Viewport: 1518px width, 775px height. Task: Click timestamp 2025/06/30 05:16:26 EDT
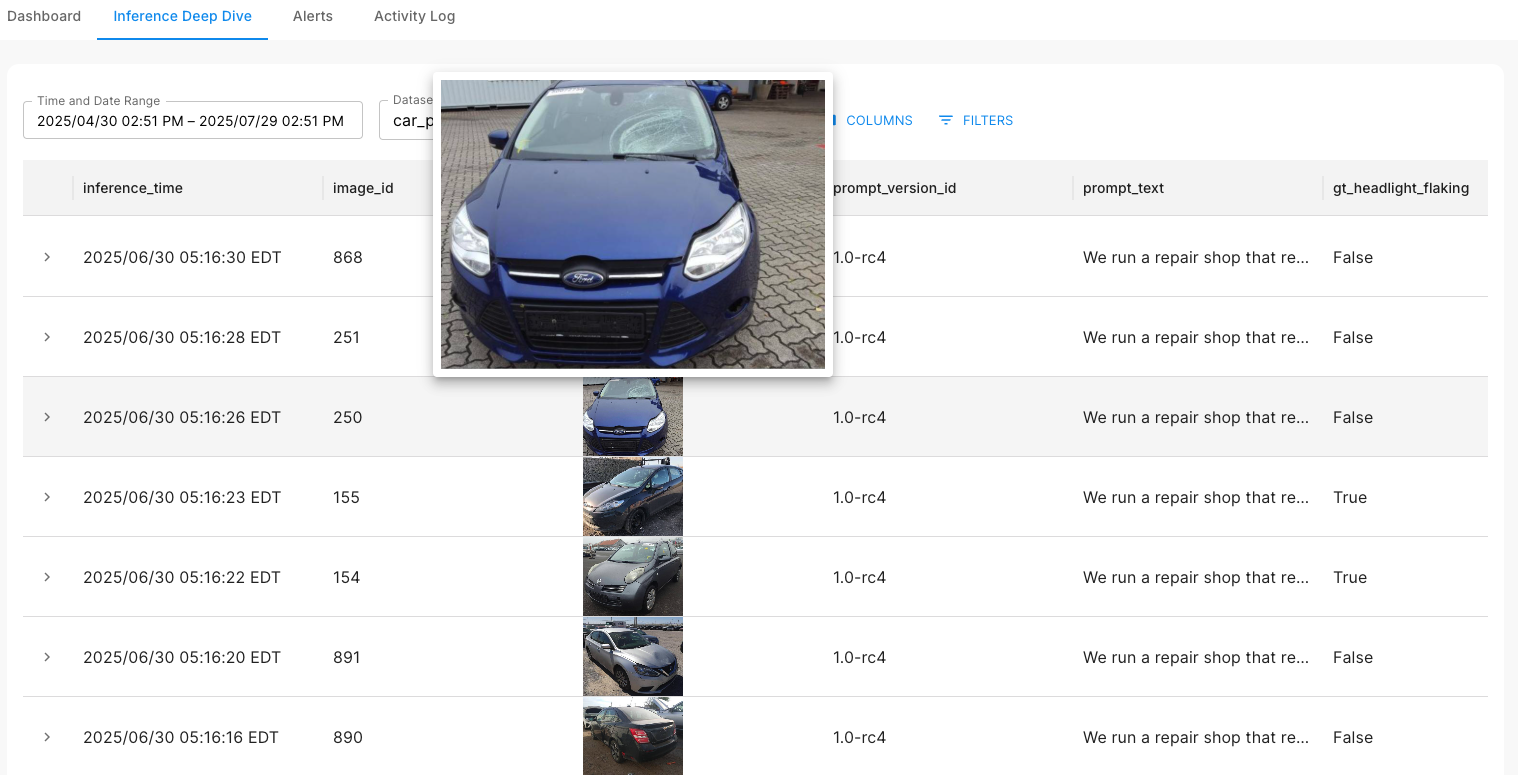(182, 417)
